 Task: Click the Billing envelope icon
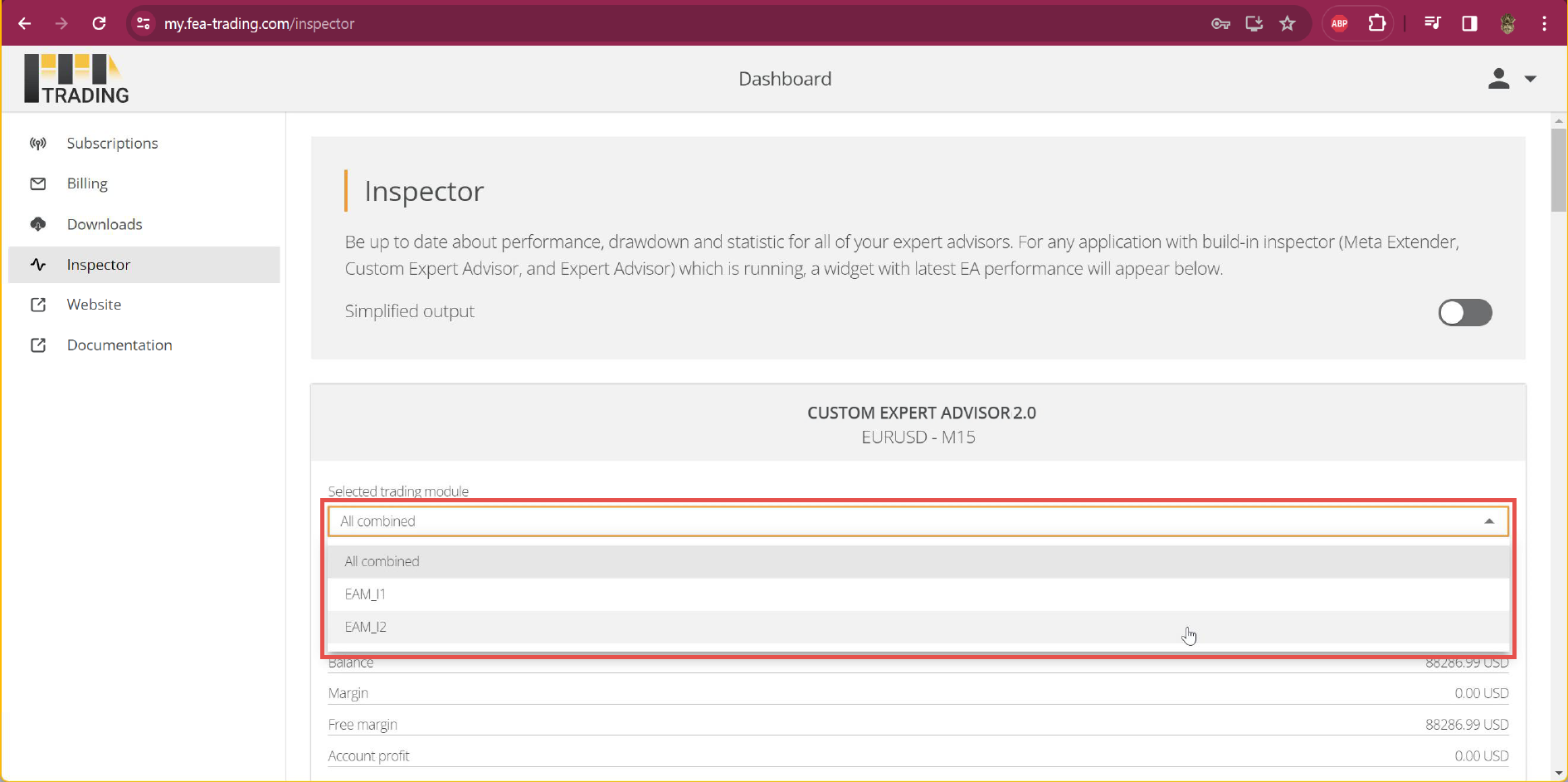pos(38,183)
